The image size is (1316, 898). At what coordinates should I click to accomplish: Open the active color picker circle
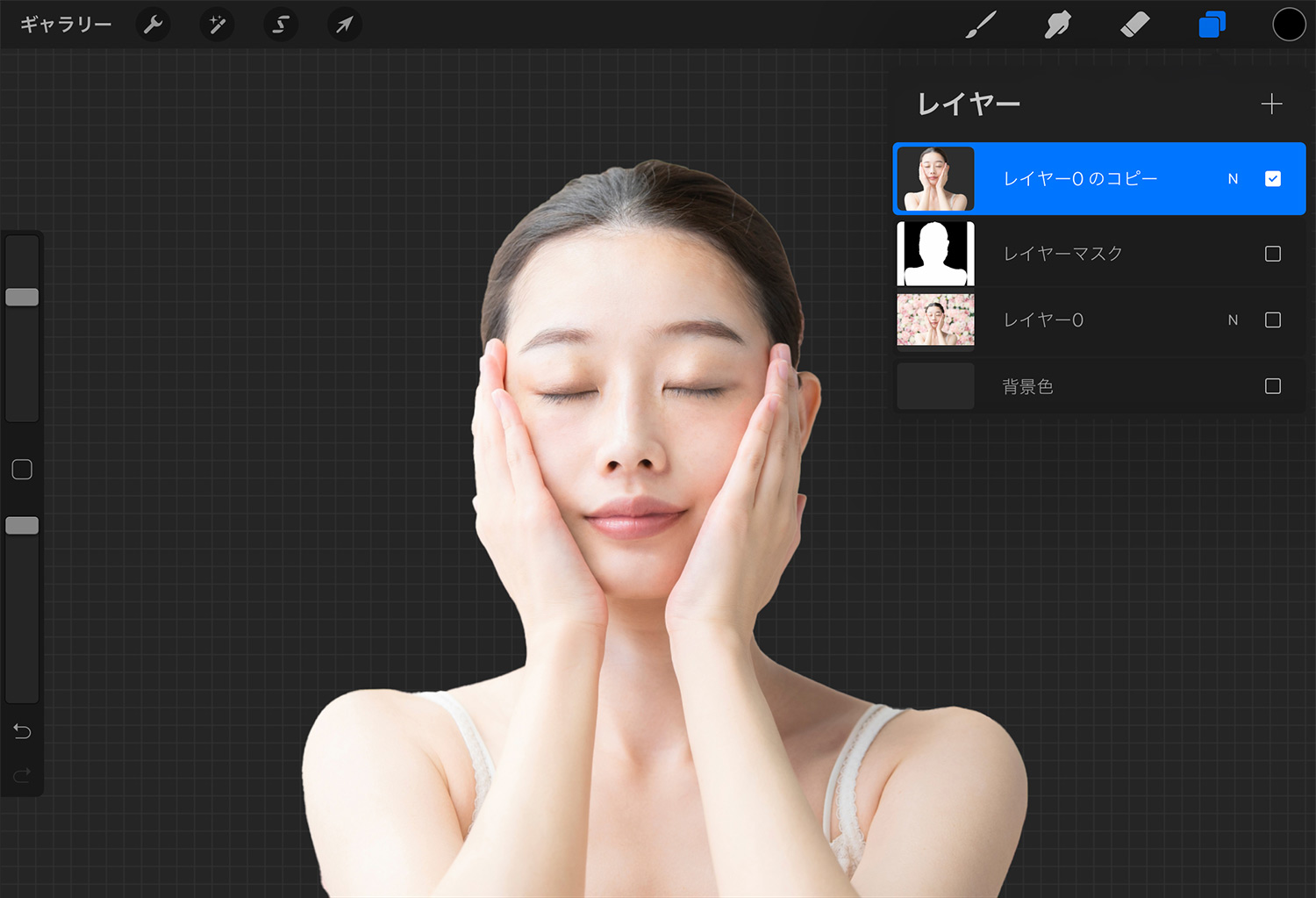tap(1289, 25)
